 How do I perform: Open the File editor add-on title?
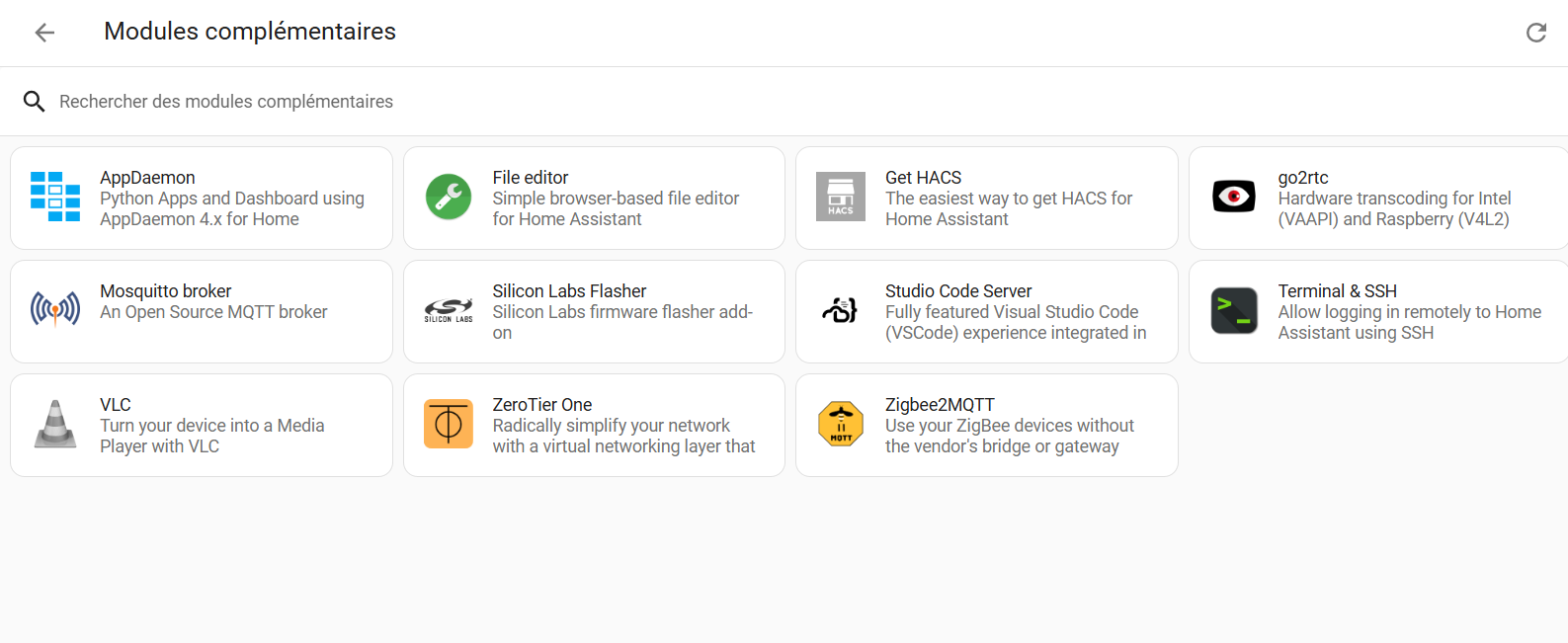coord(531,178)
